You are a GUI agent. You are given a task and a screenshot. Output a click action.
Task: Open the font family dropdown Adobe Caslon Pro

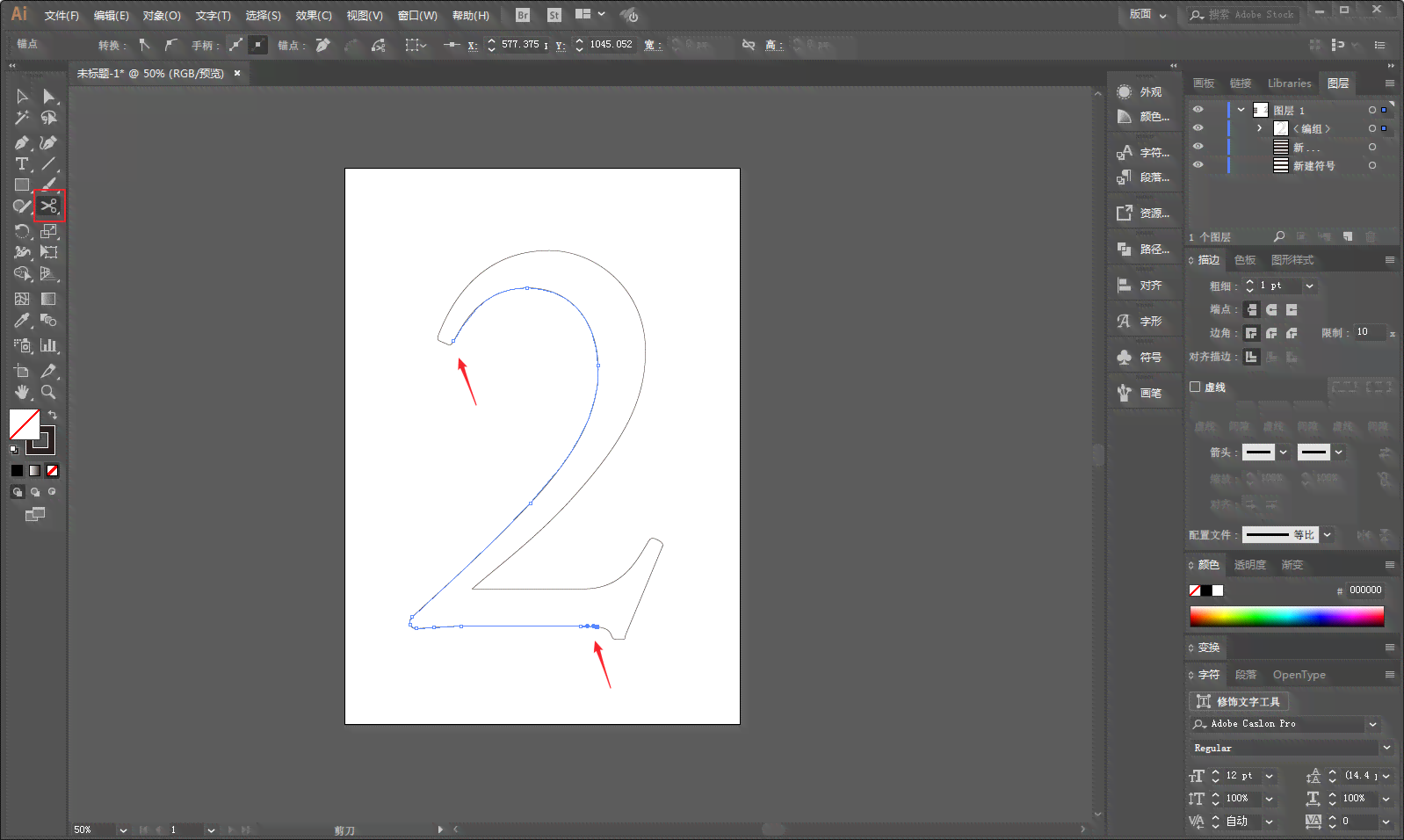[1372, 724]
